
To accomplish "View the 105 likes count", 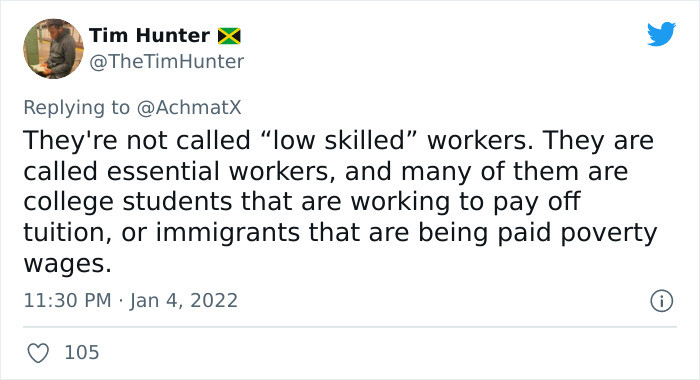I will coord(82,352).
